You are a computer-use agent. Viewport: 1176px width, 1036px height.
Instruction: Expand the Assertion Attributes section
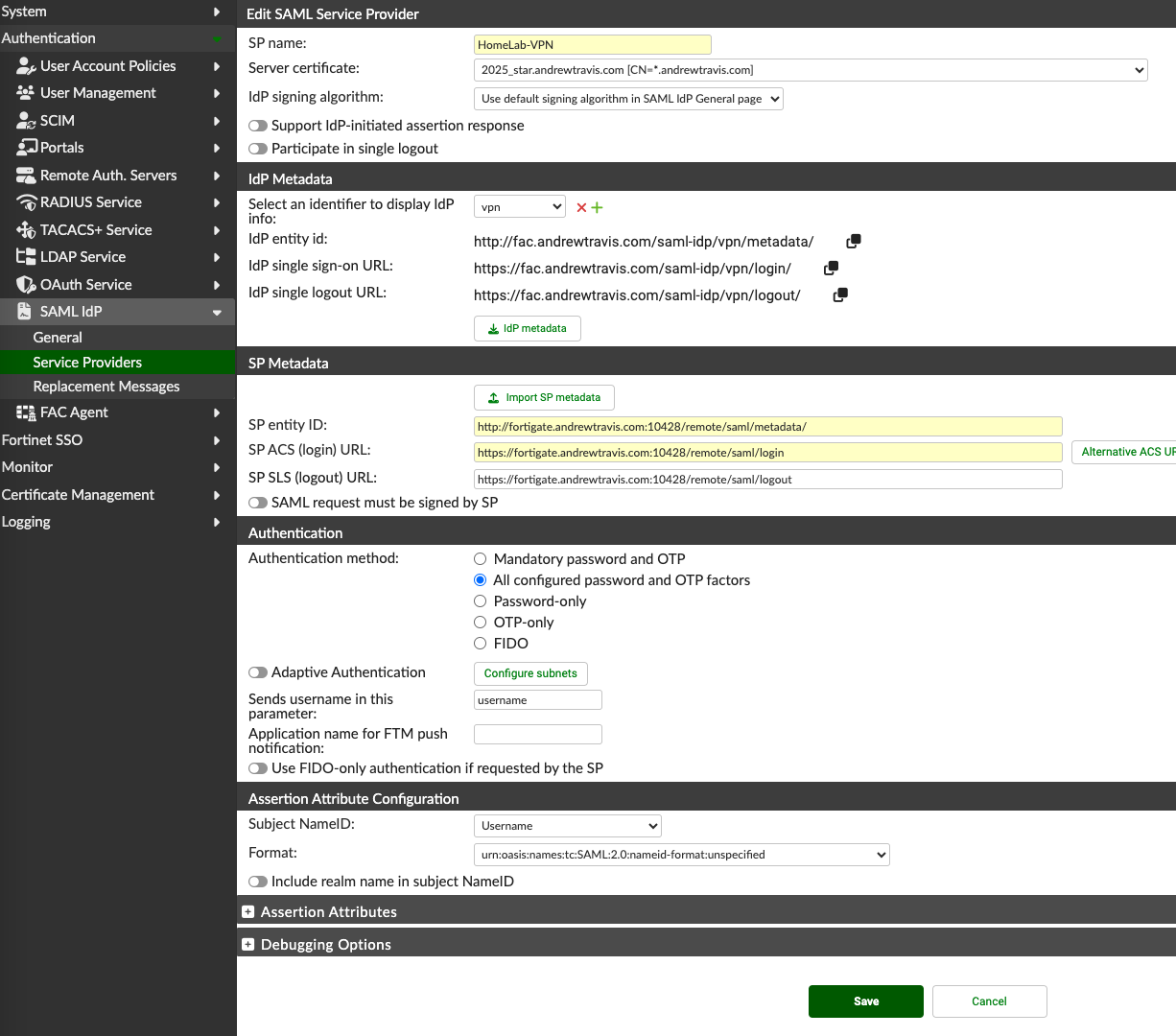[x=248, y=911]
